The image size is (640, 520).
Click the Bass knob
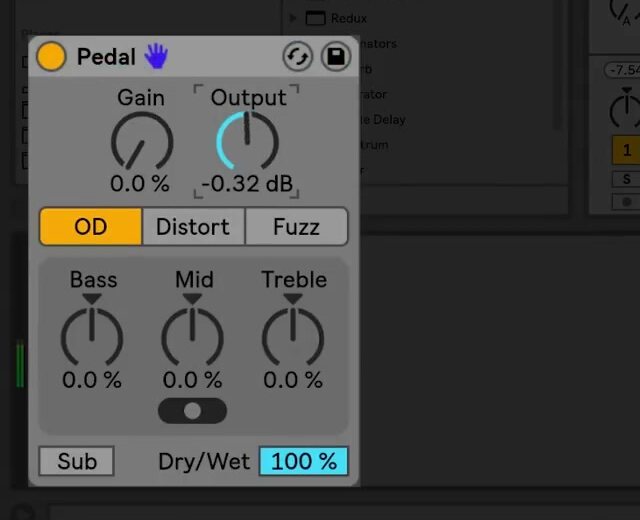(x=92, y=336)
